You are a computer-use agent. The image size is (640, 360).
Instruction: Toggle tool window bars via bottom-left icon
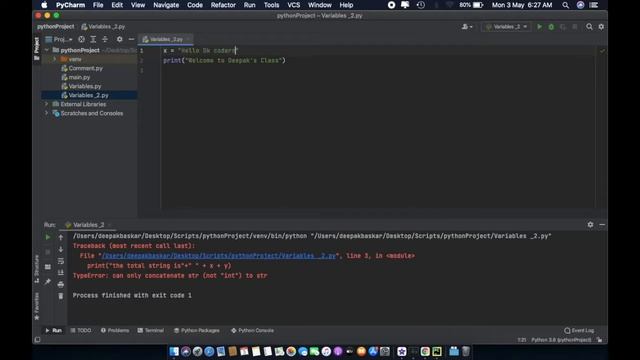click(37, 340)
